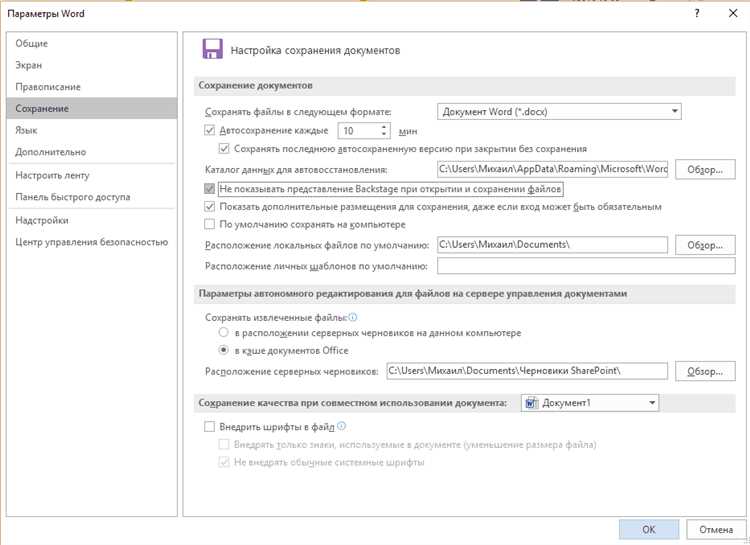
Task: Toggle Не показывать представление Backstage checkbox
Action: tap(210, 189)
